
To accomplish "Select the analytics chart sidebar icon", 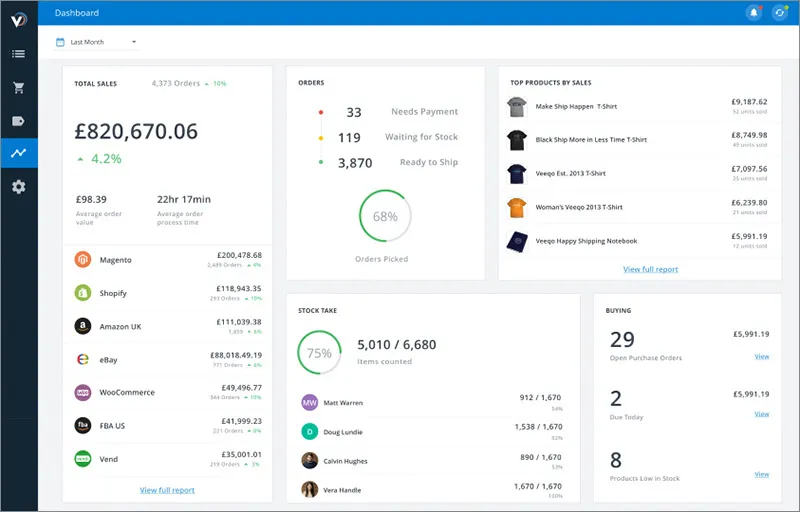I will click(x=19, y=152).
